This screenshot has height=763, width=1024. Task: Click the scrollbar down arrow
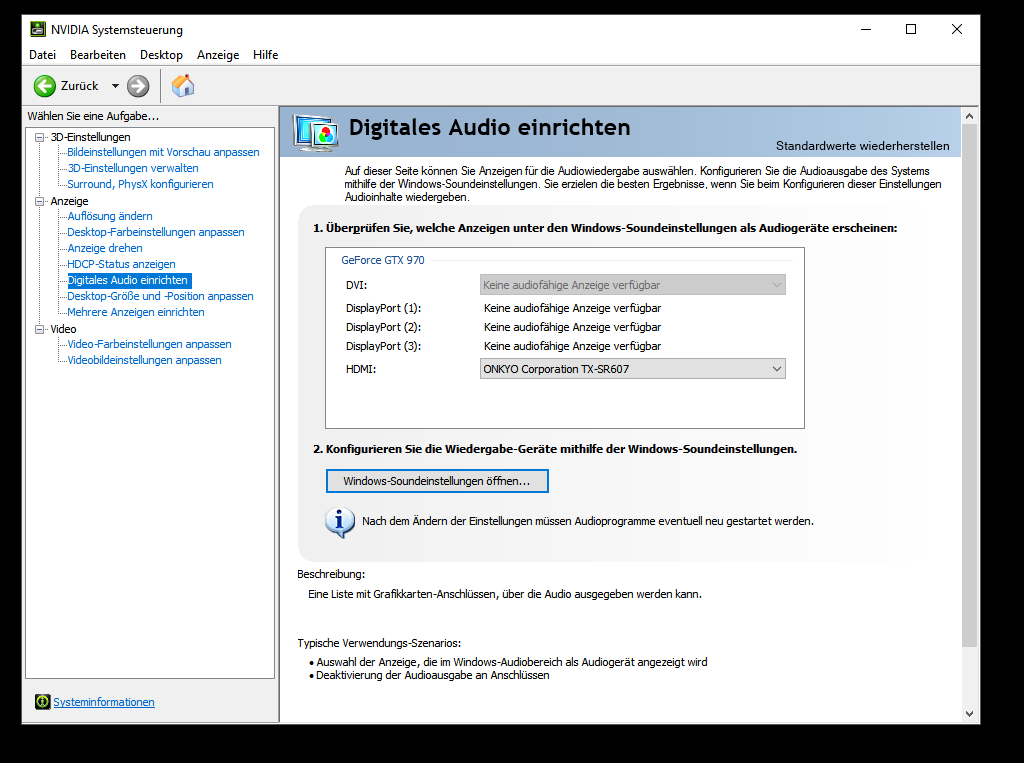tap(969, 714)
